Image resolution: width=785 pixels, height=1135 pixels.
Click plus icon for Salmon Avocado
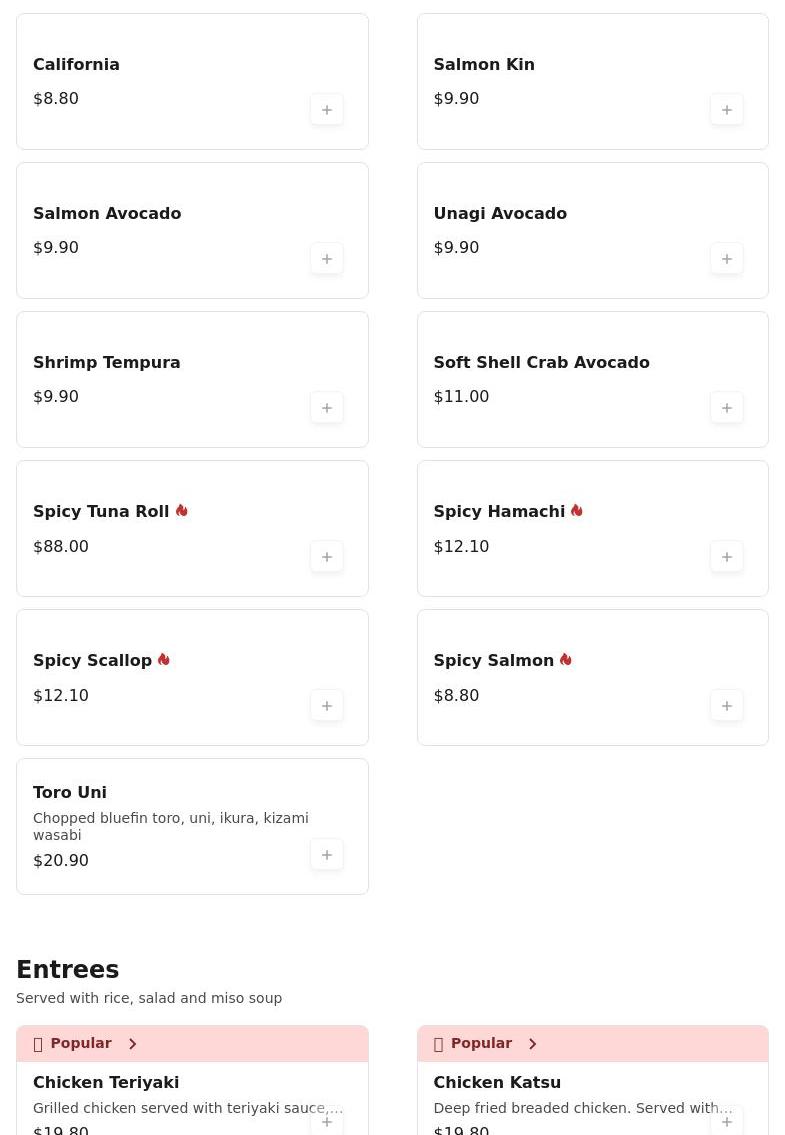pos(327,259)
